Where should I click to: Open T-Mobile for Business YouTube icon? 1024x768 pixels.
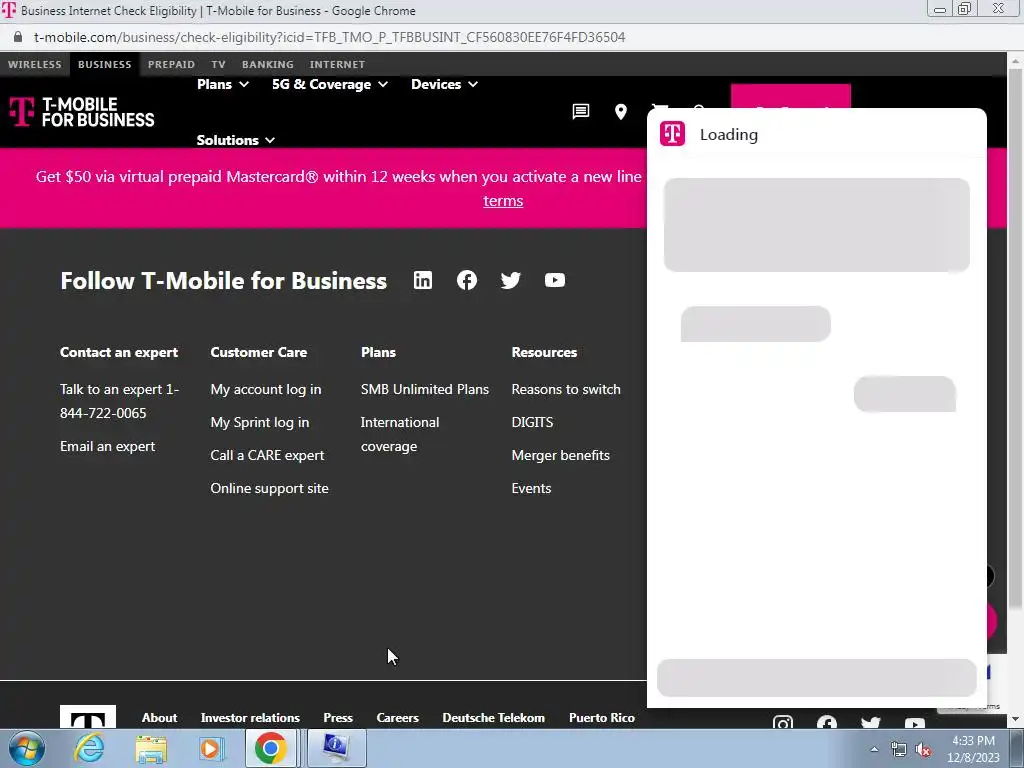[x=554, y=280]
